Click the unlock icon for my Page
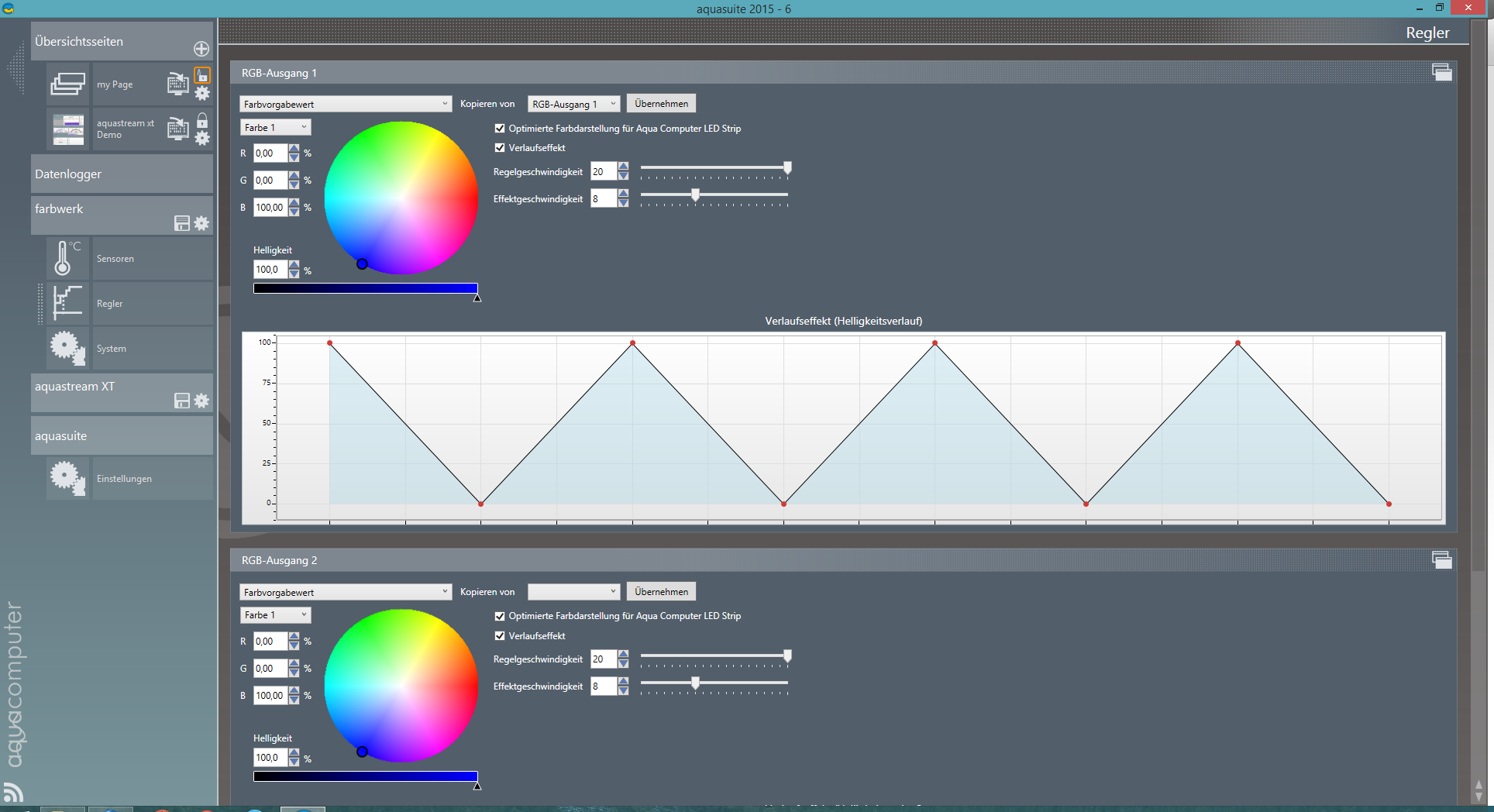Viewport: 1494px width, 812px height. (202, 75)
